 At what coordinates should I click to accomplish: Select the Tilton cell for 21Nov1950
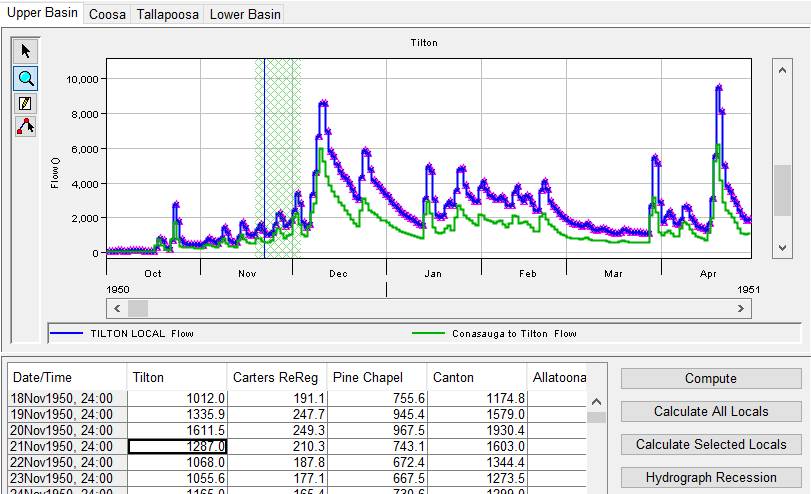178,446
